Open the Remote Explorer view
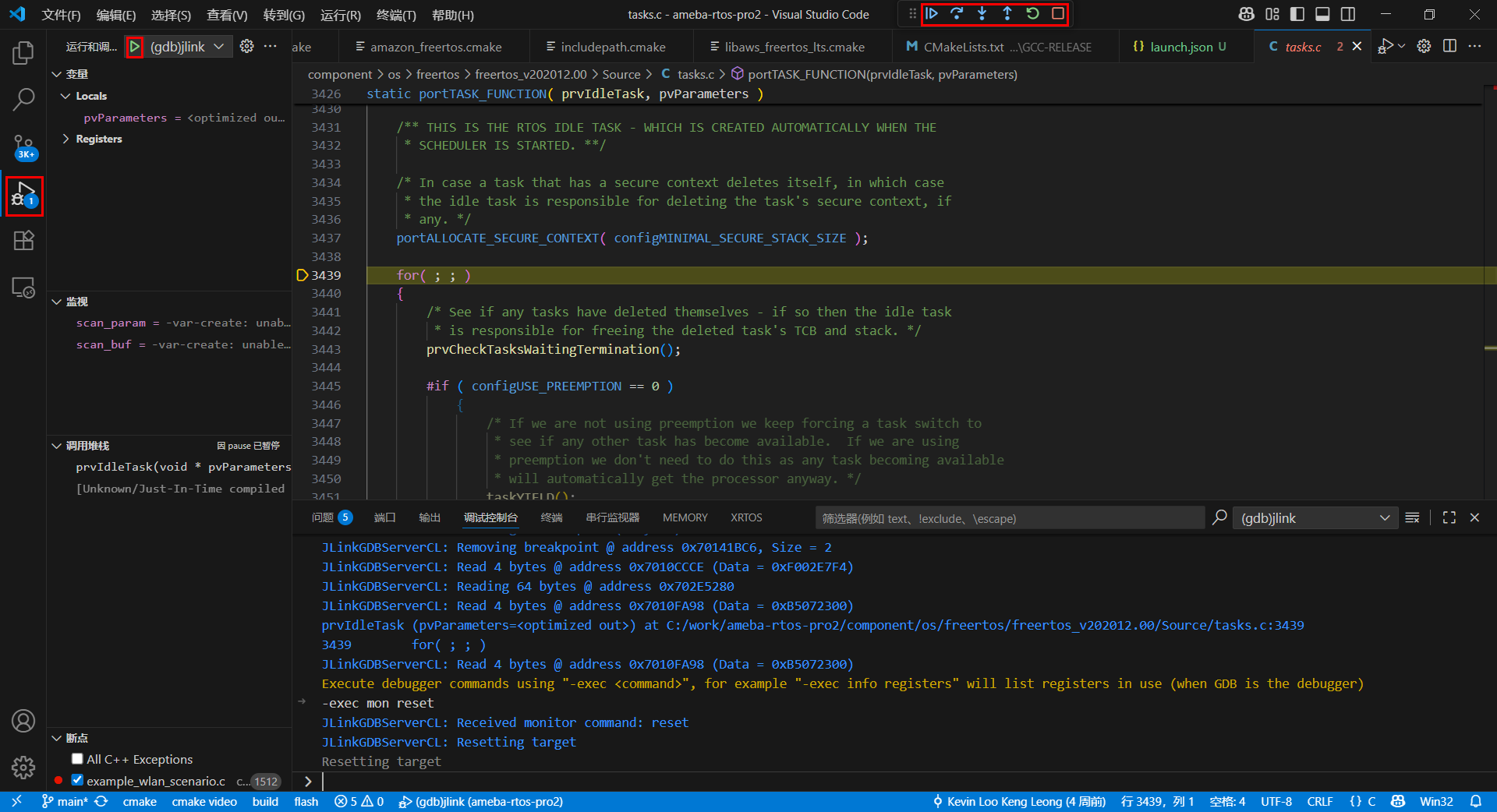The image size is (1497, 812). [23, 288]
